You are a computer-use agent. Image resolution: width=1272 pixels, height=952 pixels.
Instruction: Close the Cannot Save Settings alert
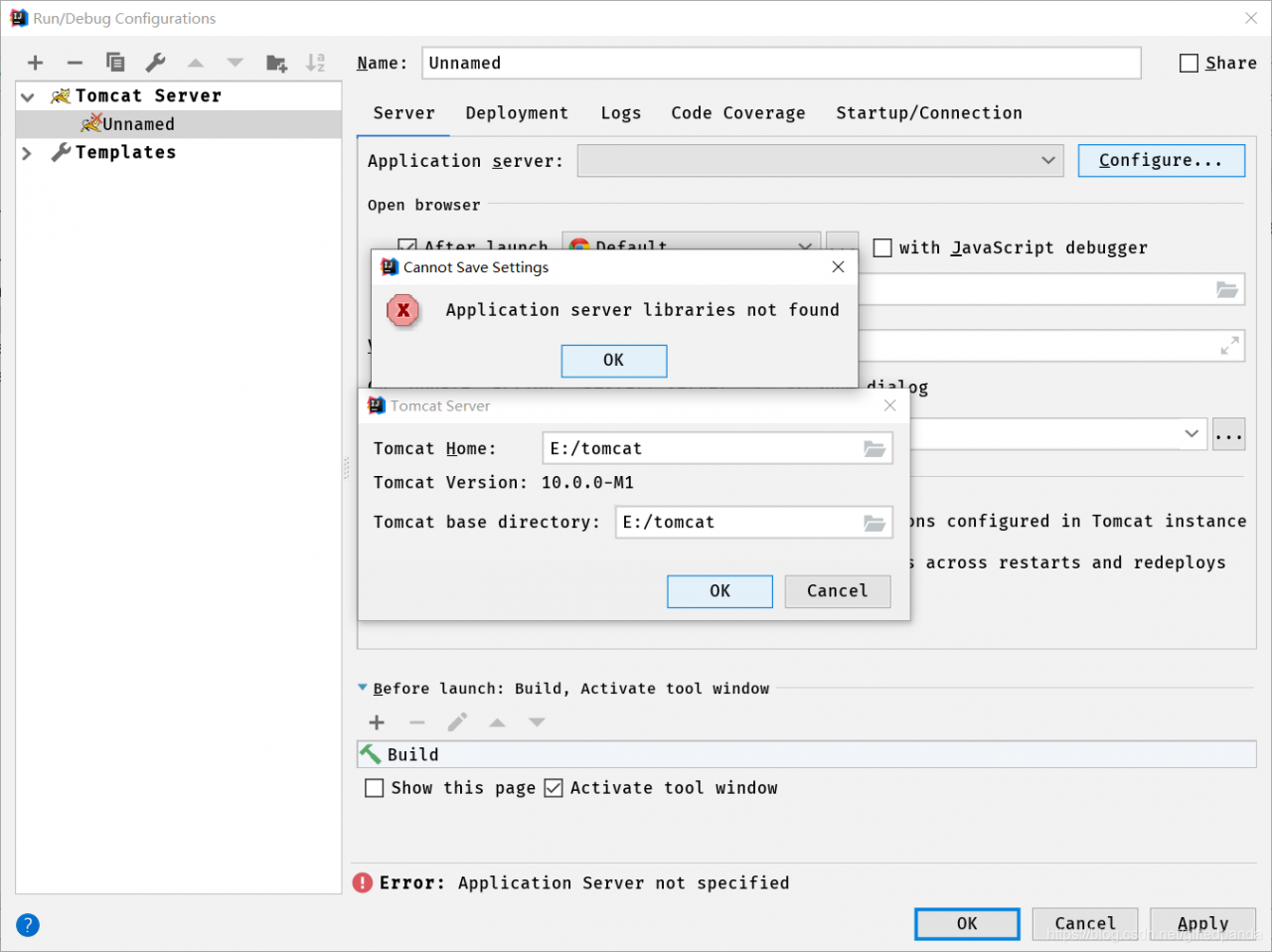click(838, 267)
